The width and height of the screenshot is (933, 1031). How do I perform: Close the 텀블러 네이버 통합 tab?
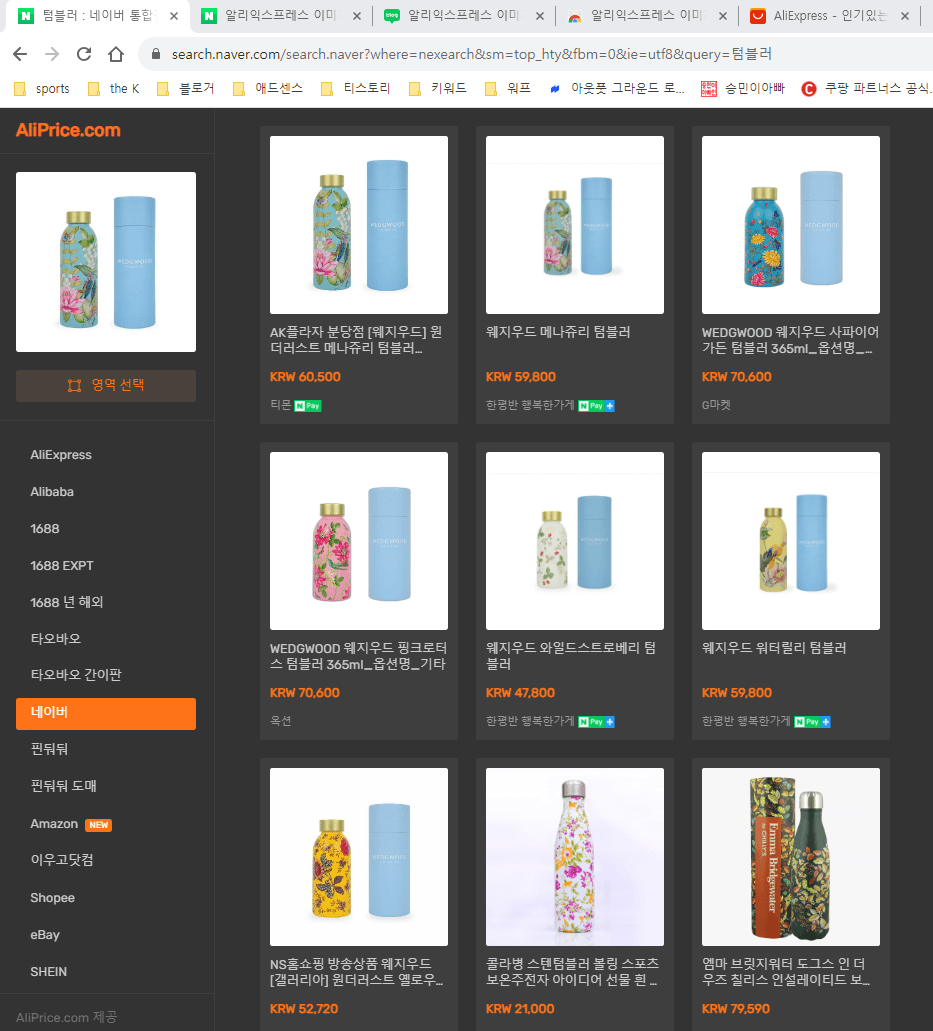174,16
